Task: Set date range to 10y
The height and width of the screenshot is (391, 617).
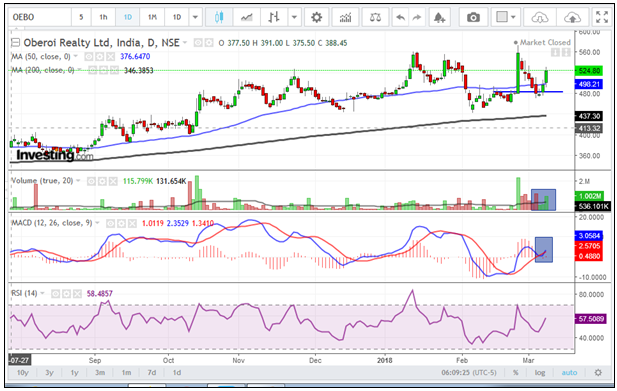Action: pyautogui.click(x=23, y=373)
